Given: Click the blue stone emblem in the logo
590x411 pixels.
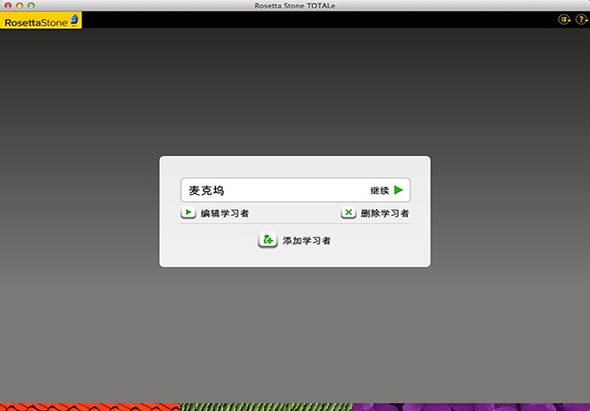Looking at the screenshot, I should pos(75,20).
